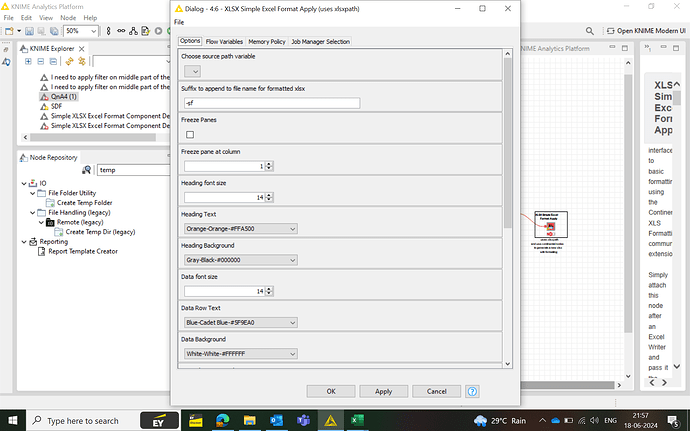
Task: Toggle the Freeze Panes checkbox
Action: click(x=190, y=134)
